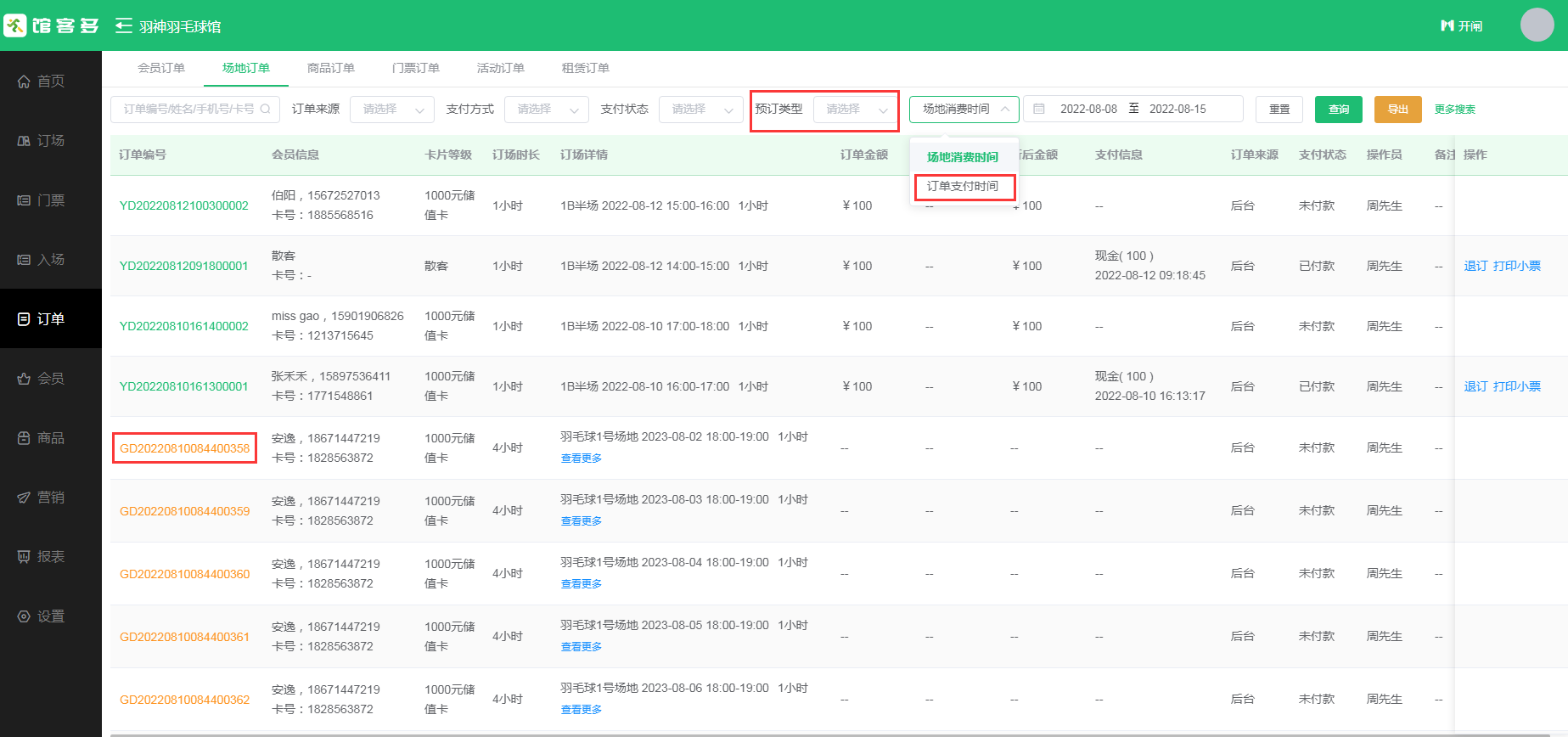Open 门票 tickets in sidebar
This screenshot has height=737, width=1568.
point(51,200)
